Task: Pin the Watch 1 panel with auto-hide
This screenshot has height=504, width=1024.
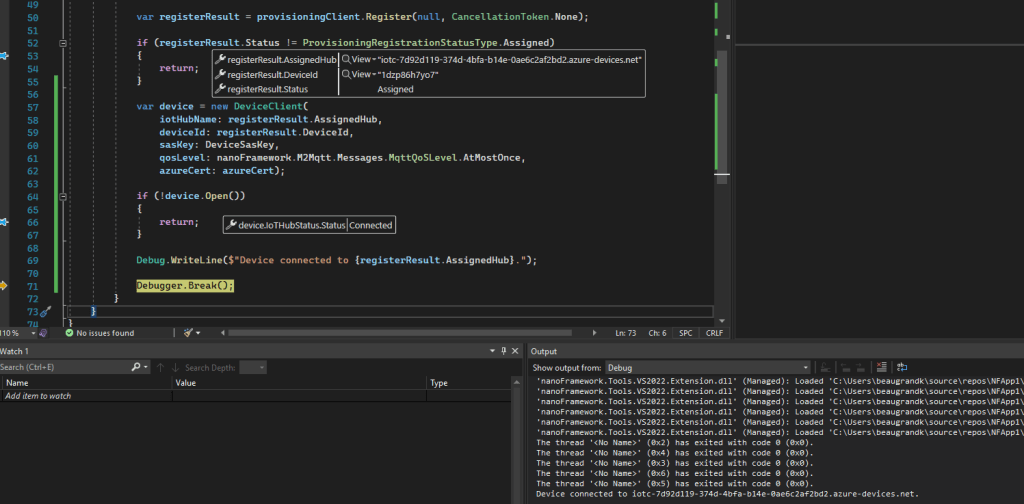Action: [x=503, y=351]
